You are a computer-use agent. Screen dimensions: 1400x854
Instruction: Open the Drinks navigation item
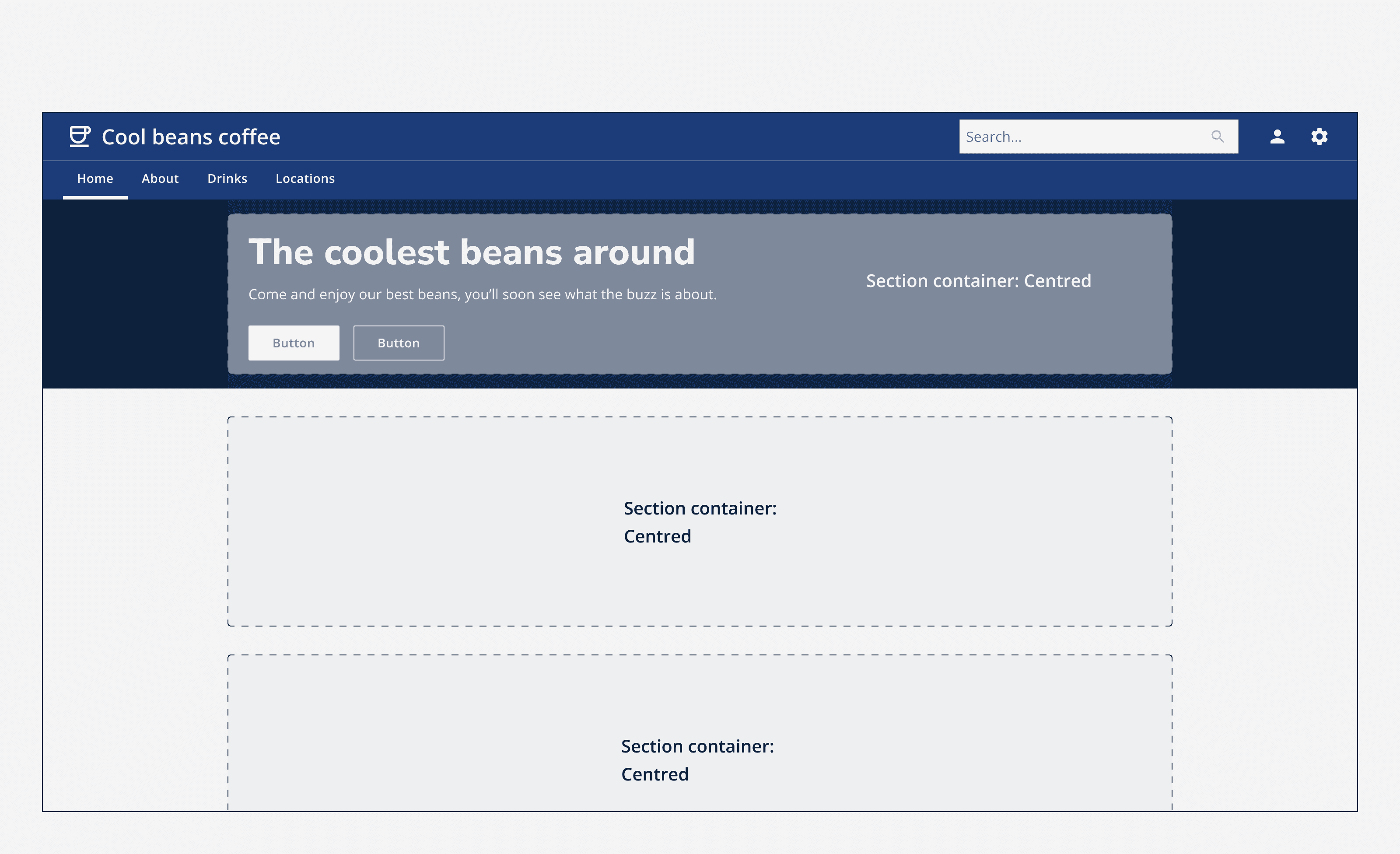[227, 178]
